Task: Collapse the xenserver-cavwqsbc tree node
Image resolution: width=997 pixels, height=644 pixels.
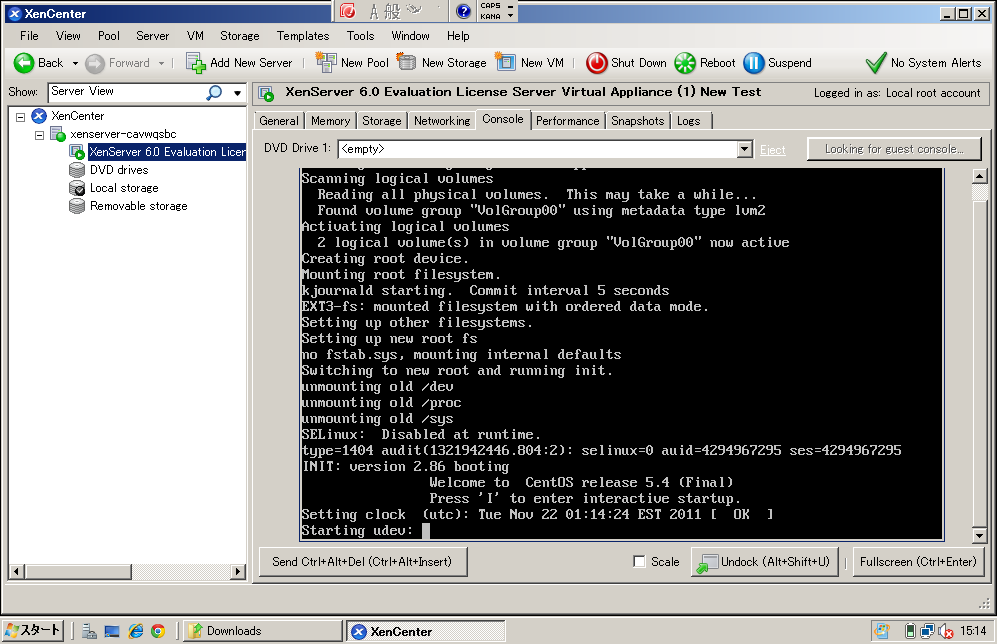Action: [39, 135]
